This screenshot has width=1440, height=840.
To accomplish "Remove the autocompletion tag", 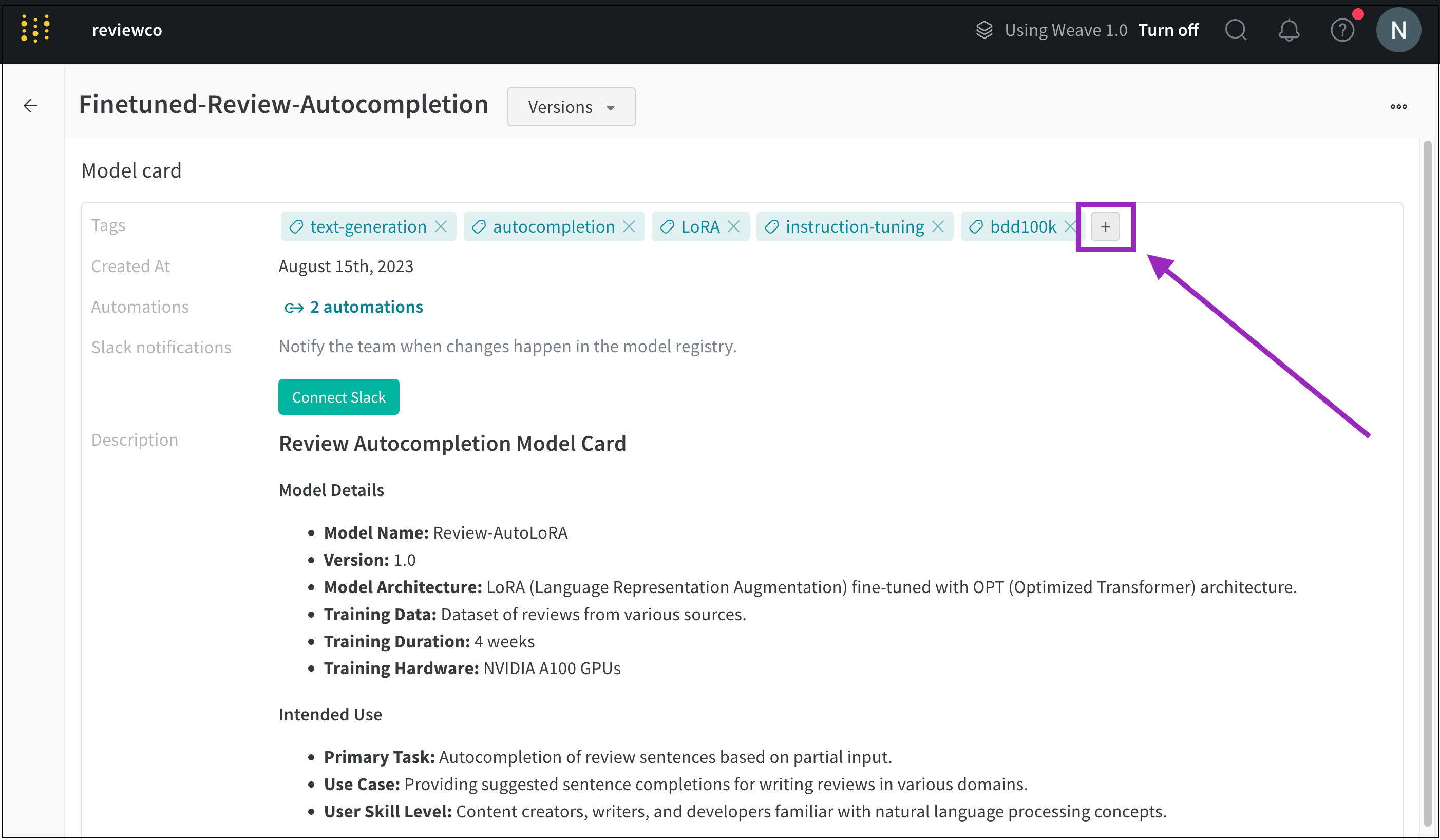I will coord(629,226).
